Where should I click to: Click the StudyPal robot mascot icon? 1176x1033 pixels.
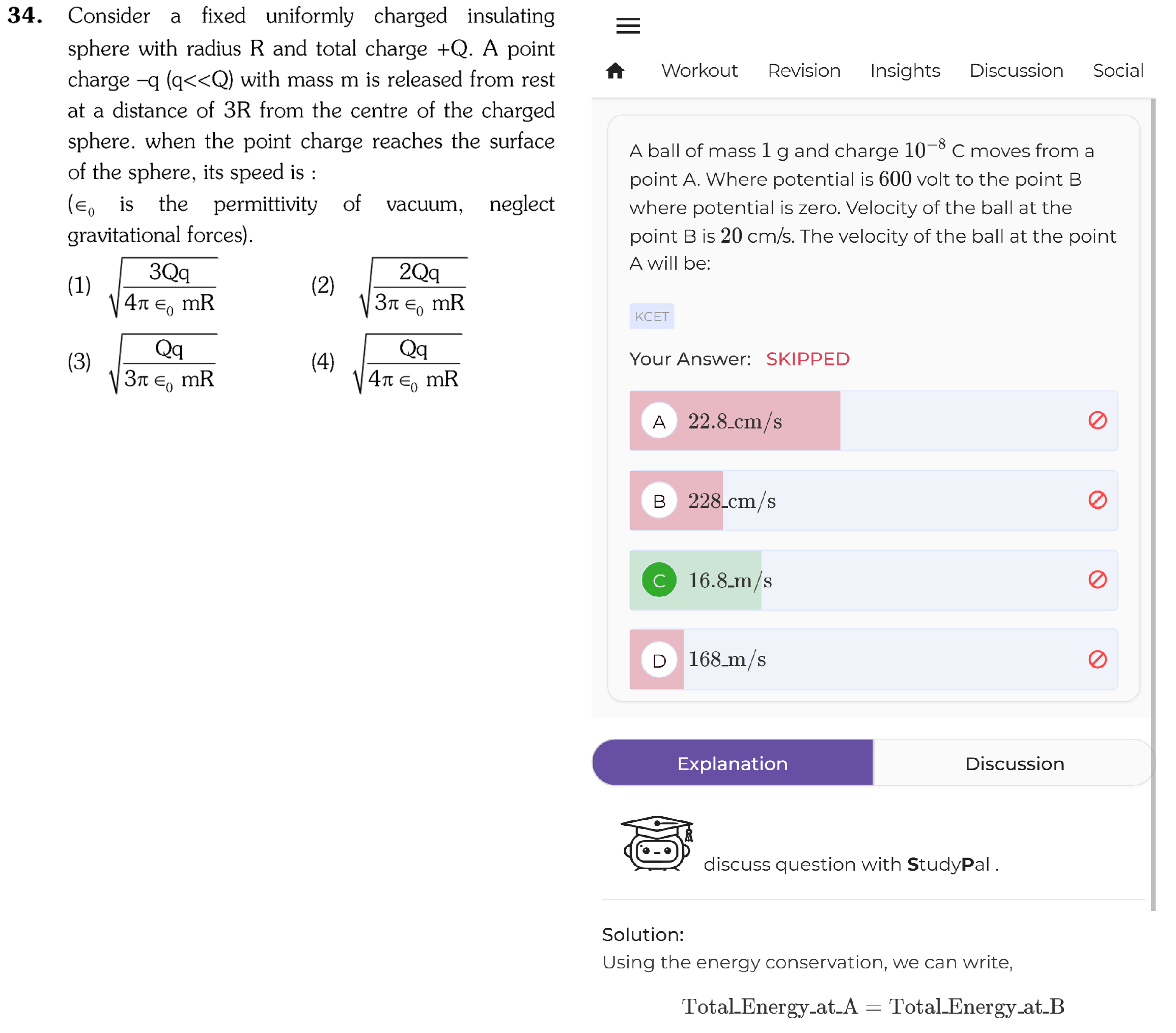[656, 843]
